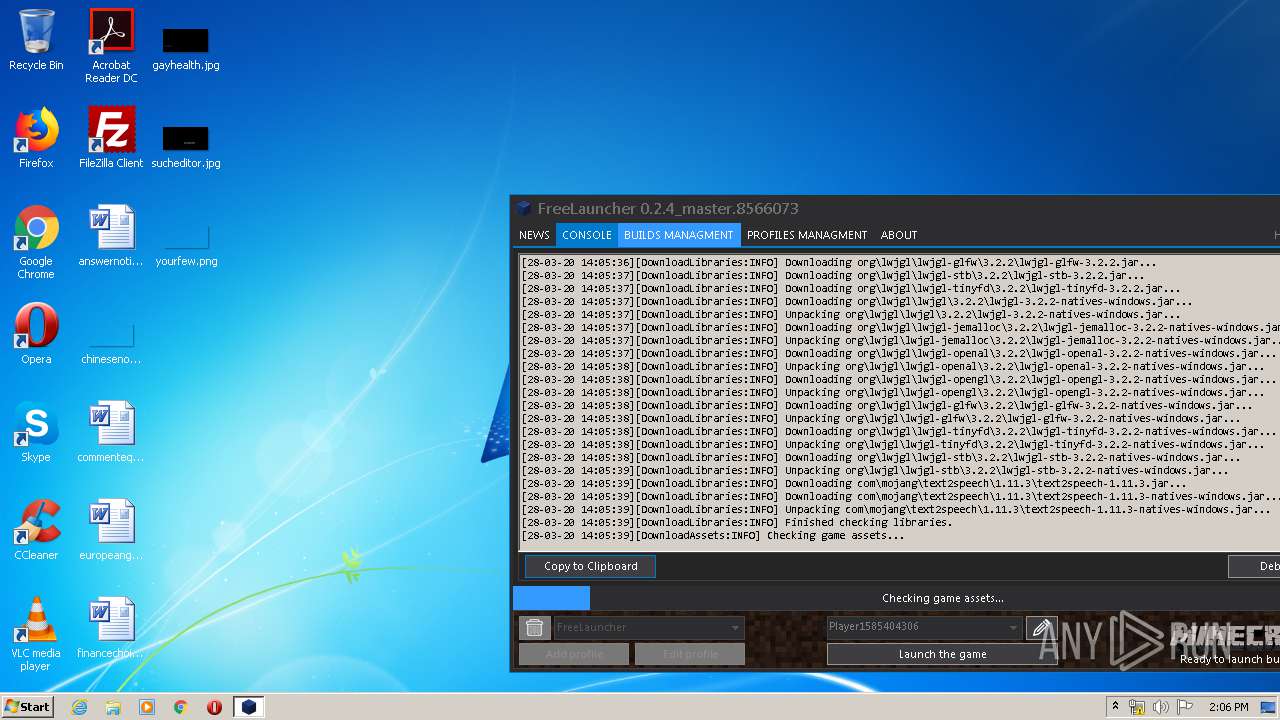Click the FreeLauncher window title bar
1280x720 pixels.
[895, 209]
